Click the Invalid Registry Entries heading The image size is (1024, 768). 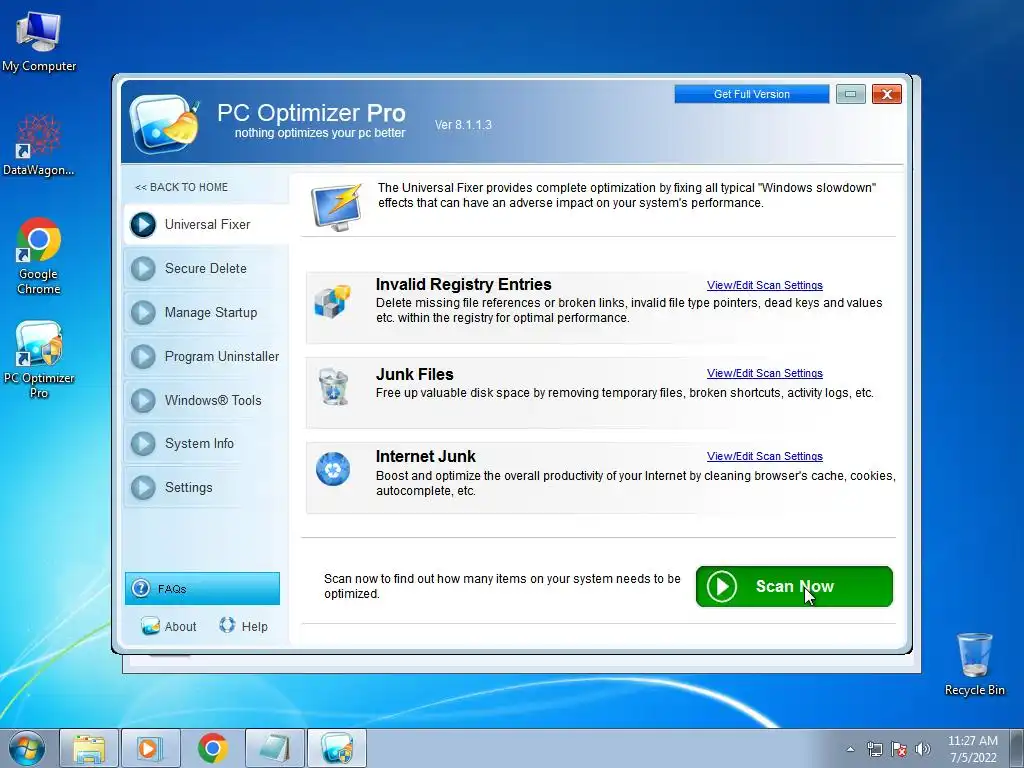coord(464,285)
